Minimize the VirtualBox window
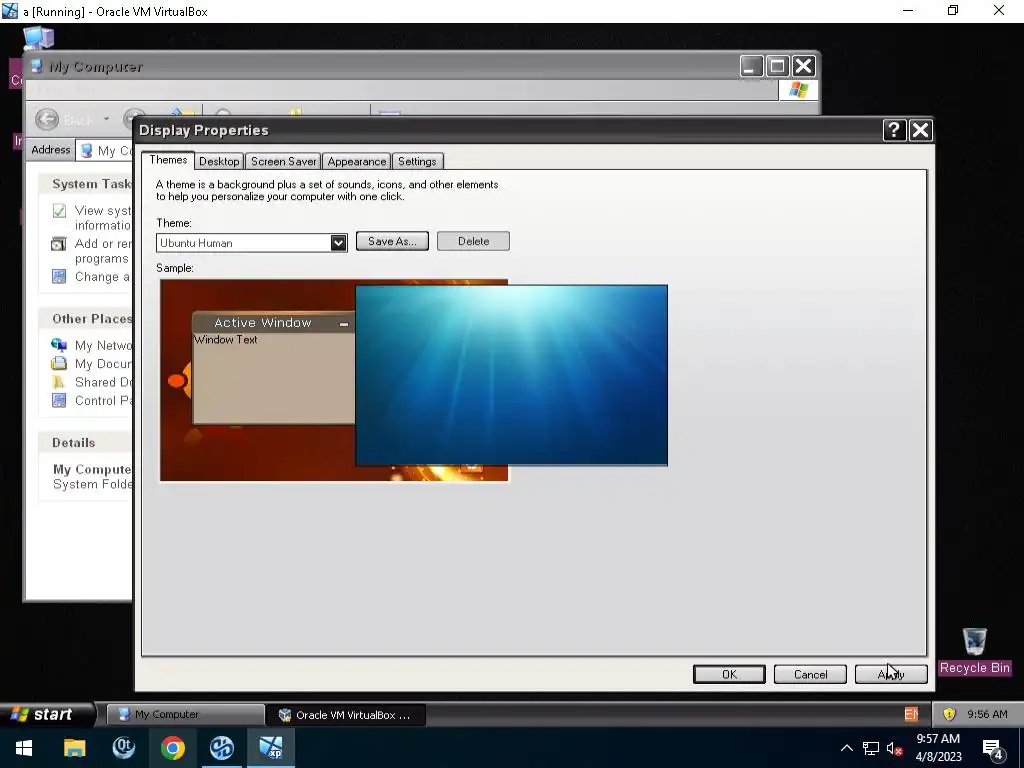The height and width of the screenshot is (768, 1024). (908, 10)
